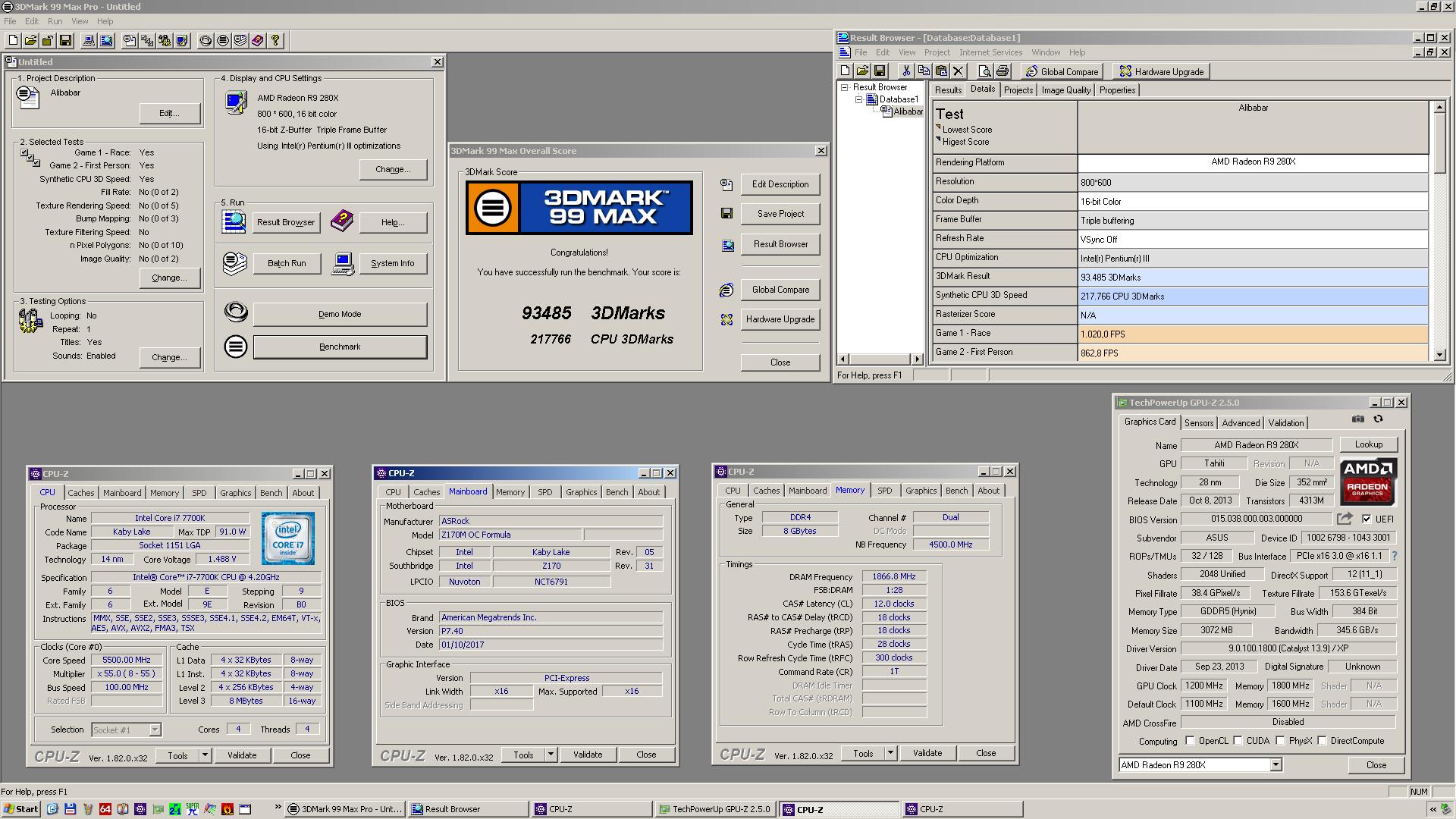The height and width of the screenshot is (819, 1456).
Task: Click the Bus Interface question mark in GPU-Z
Action: 1394,556
